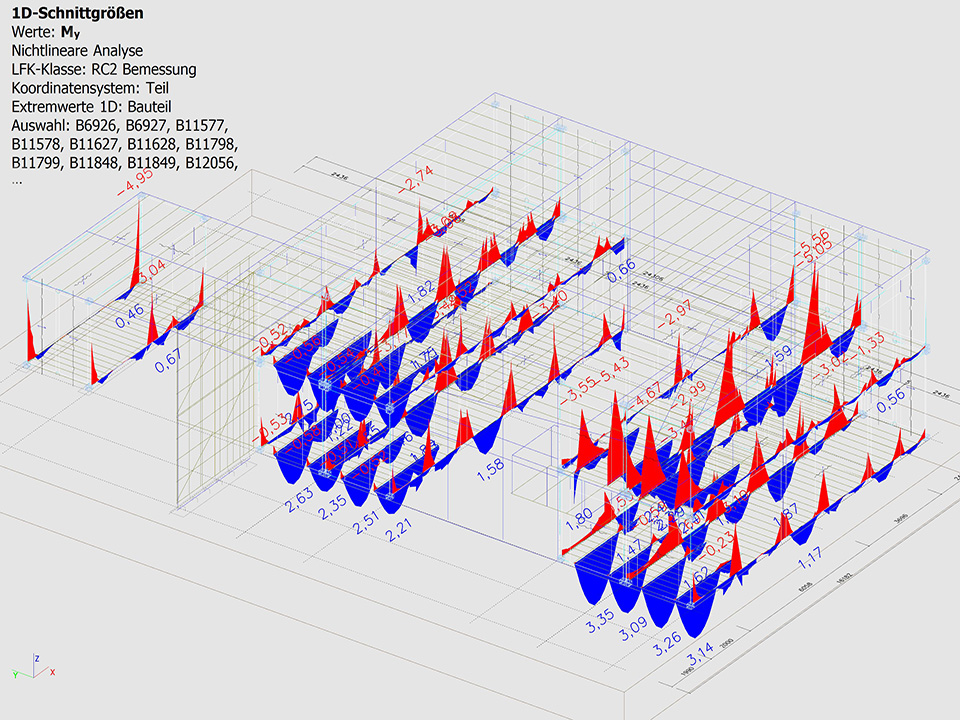Select the Extremwerte 1D: Bauteil line

click(x=94, y=106)
